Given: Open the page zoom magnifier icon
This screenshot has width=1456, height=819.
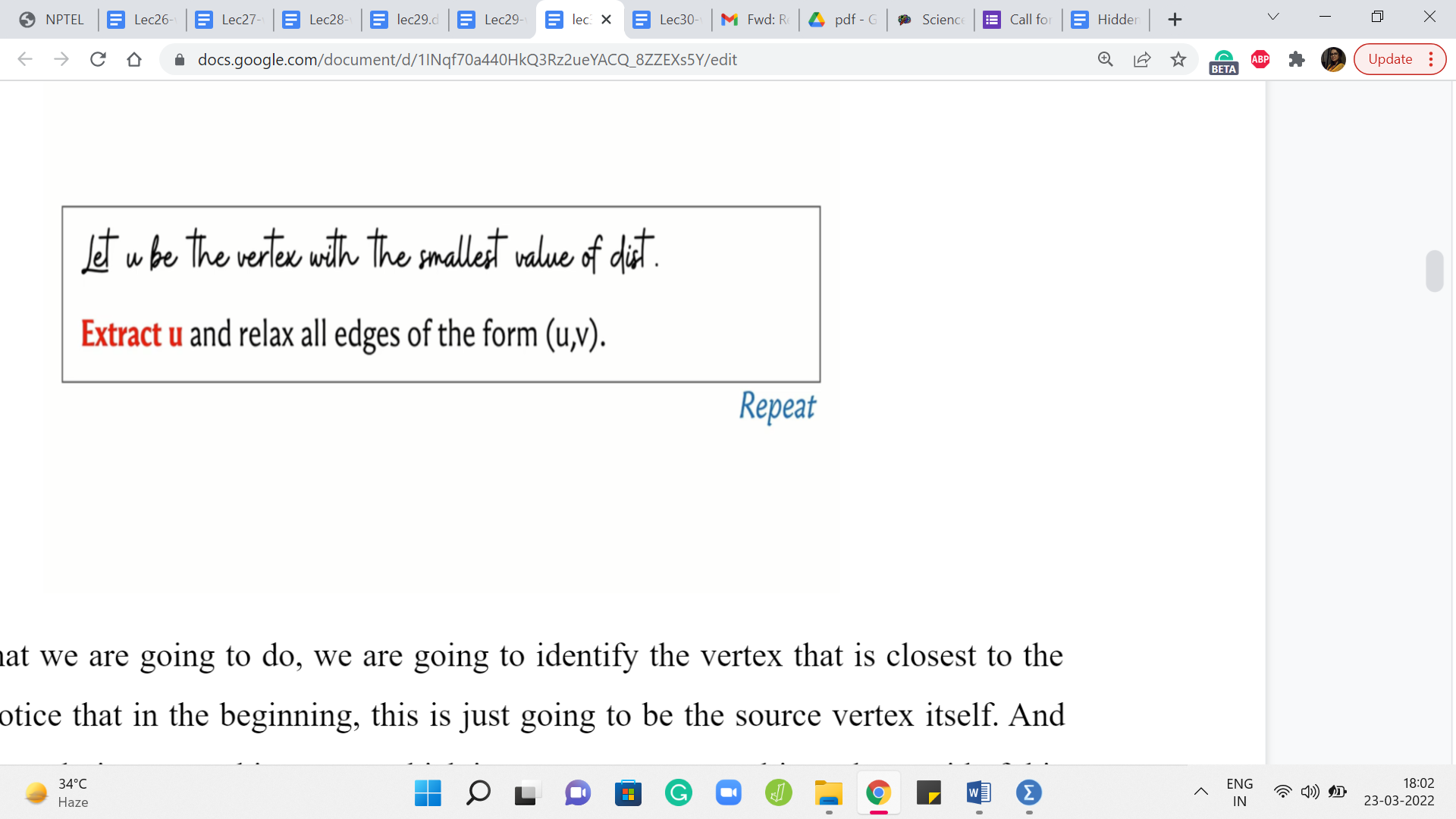Looking at the screenshot, I should tap(1106, 59).
